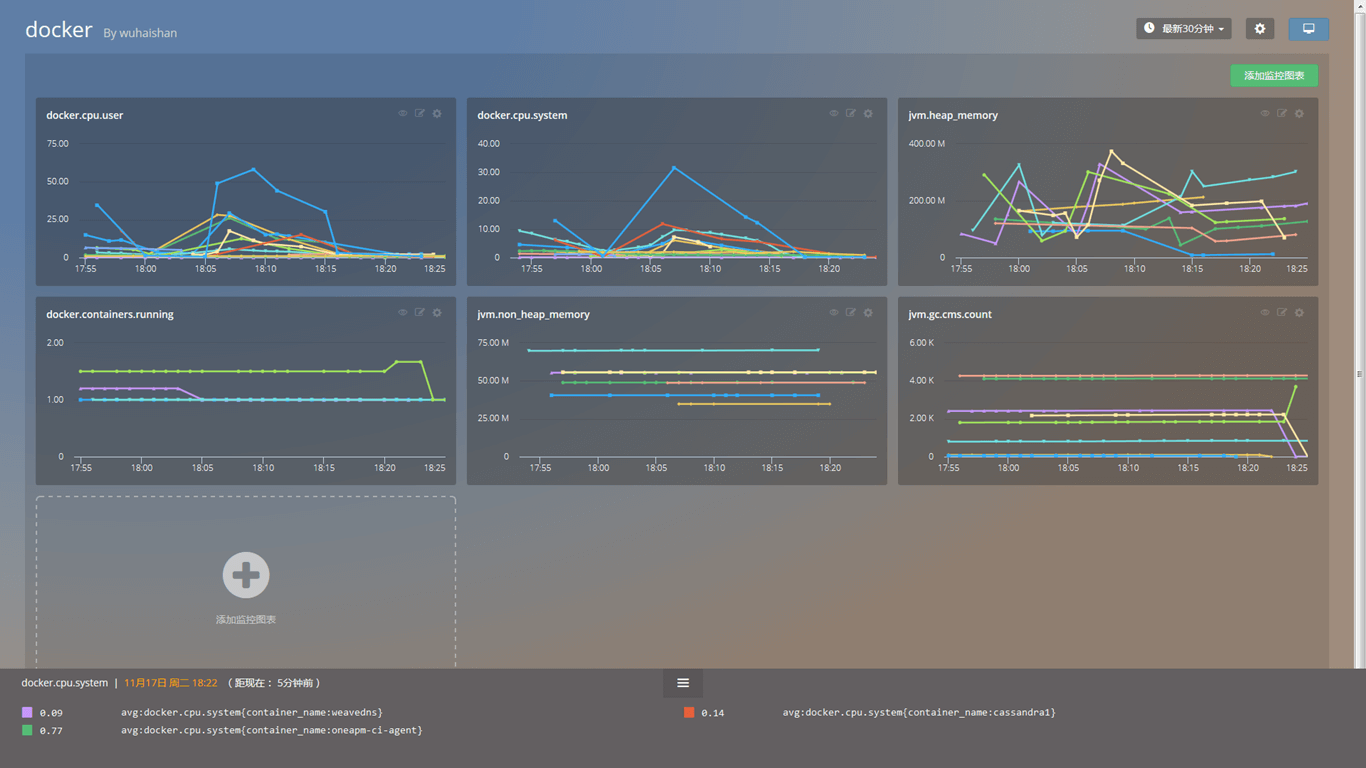Click legend entry container_name:cassandra1
The image size is (1366, 768).
(919, 713)
